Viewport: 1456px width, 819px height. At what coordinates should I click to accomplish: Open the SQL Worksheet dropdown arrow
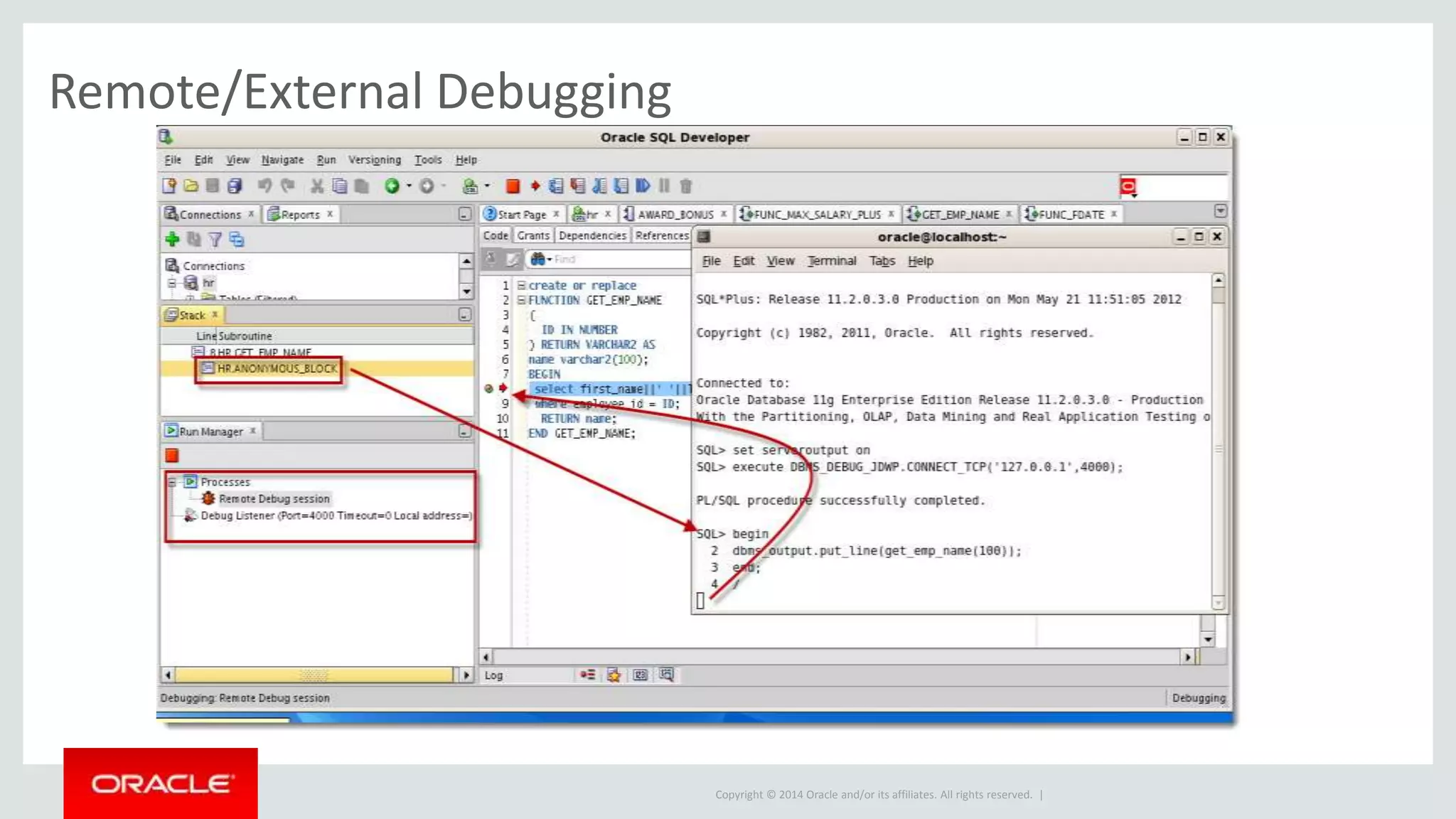[487, 186]
